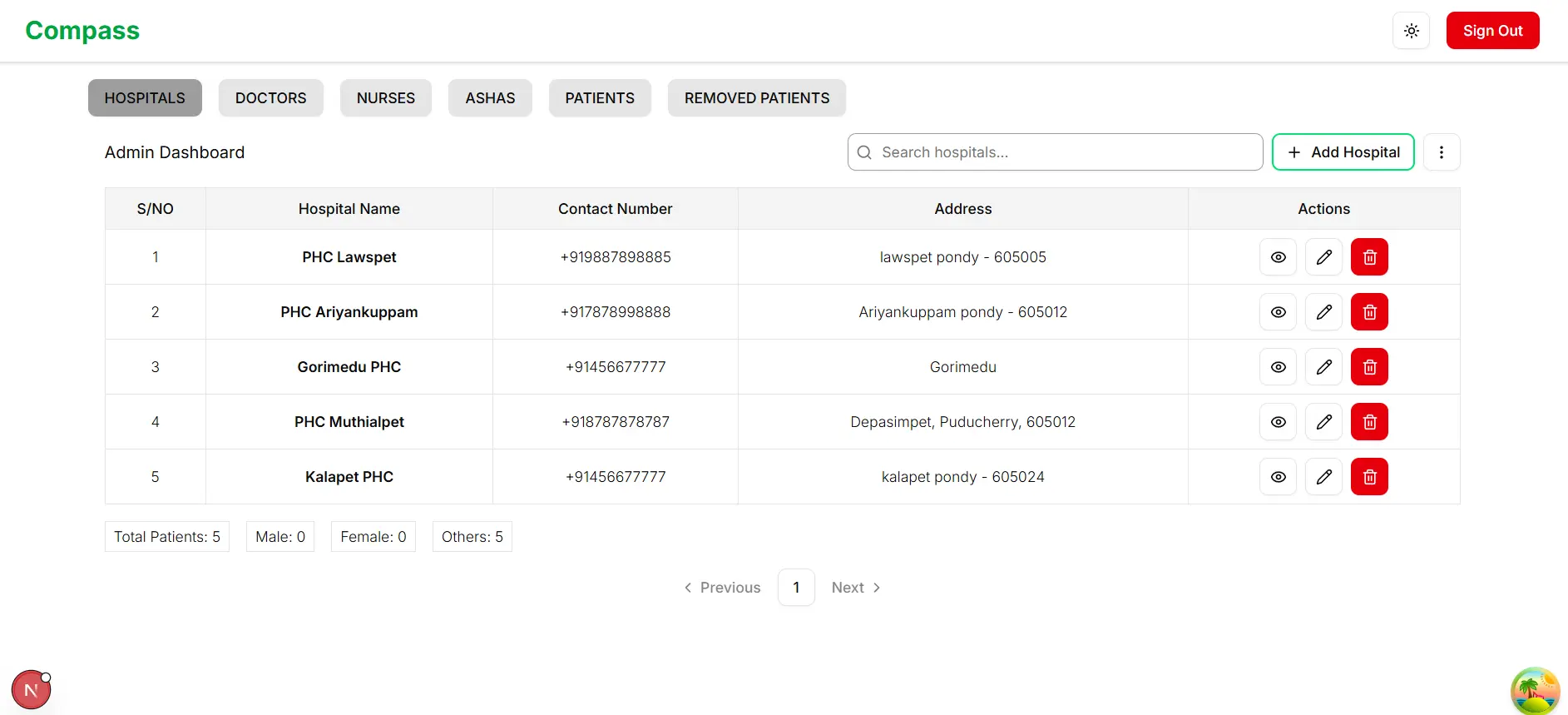
Task: Click address lawspet pondy - 605005
Action: click(x=963, y=257)
